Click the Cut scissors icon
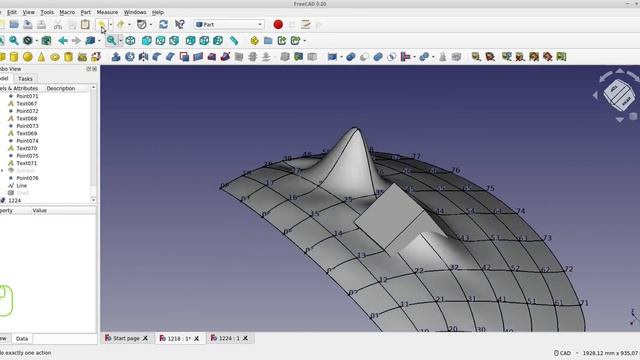 click(58, 24)
